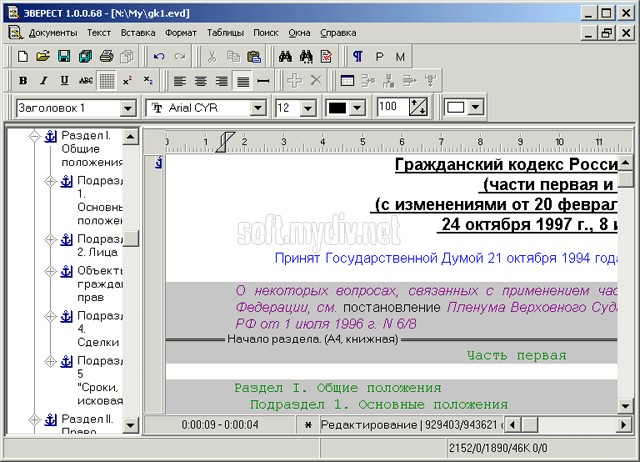Image resolution: width=640 pixels, height=462 pixels.
Task: Open the Формат menu
Action: pyautogui.click(x=181, y=33)
